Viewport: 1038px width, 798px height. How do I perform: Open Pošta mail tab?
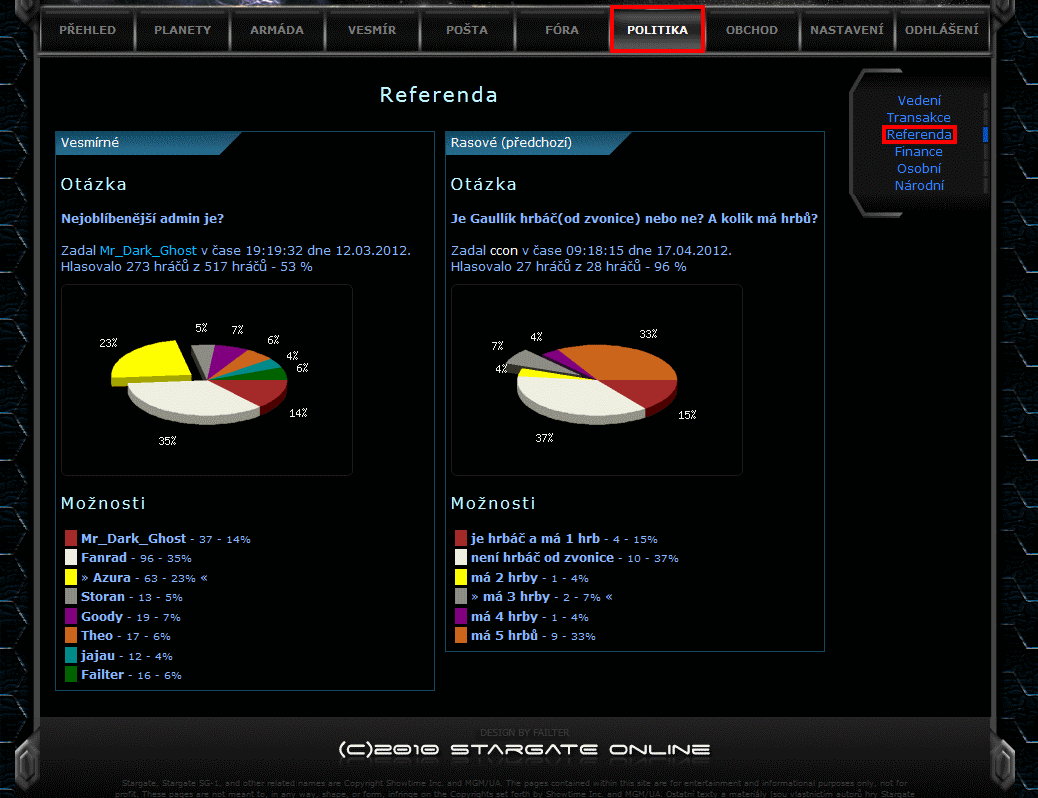pyautogui.click(x=467, y=30)
